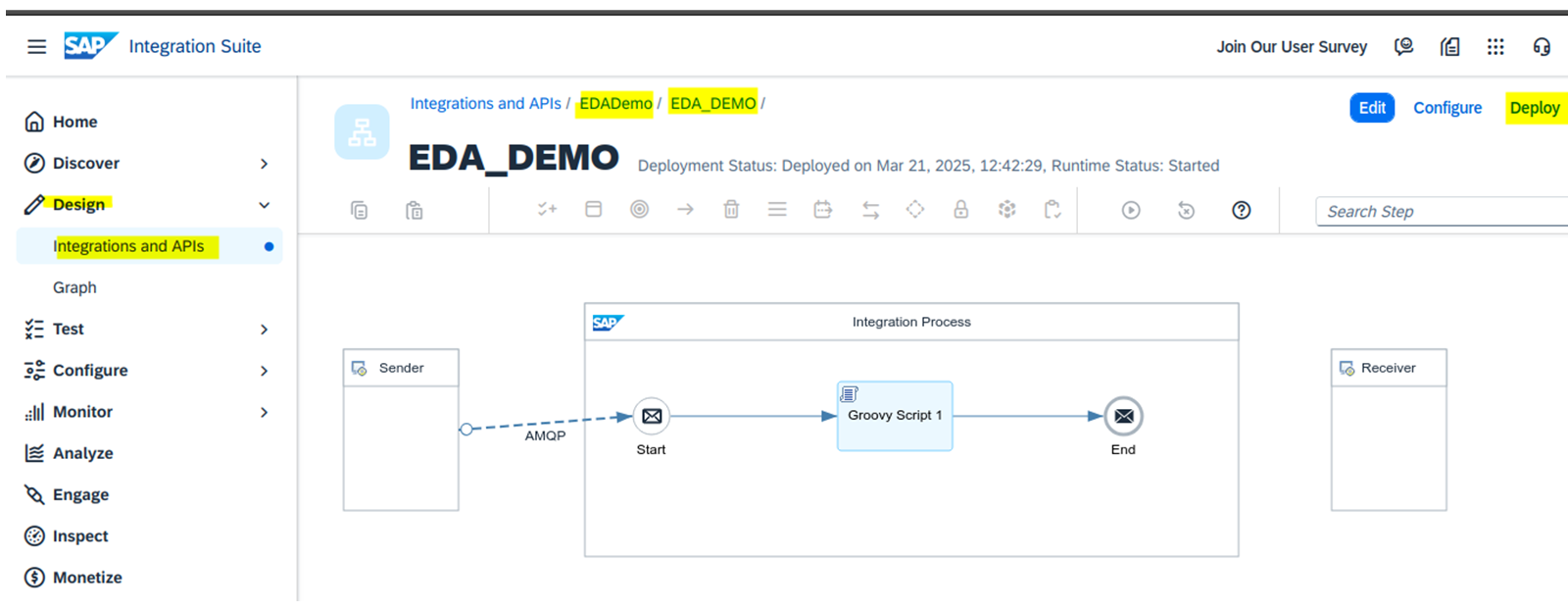This screenshot has height=611, width=1568.
Task: Open the help question mark icon
Action: 1242,210
